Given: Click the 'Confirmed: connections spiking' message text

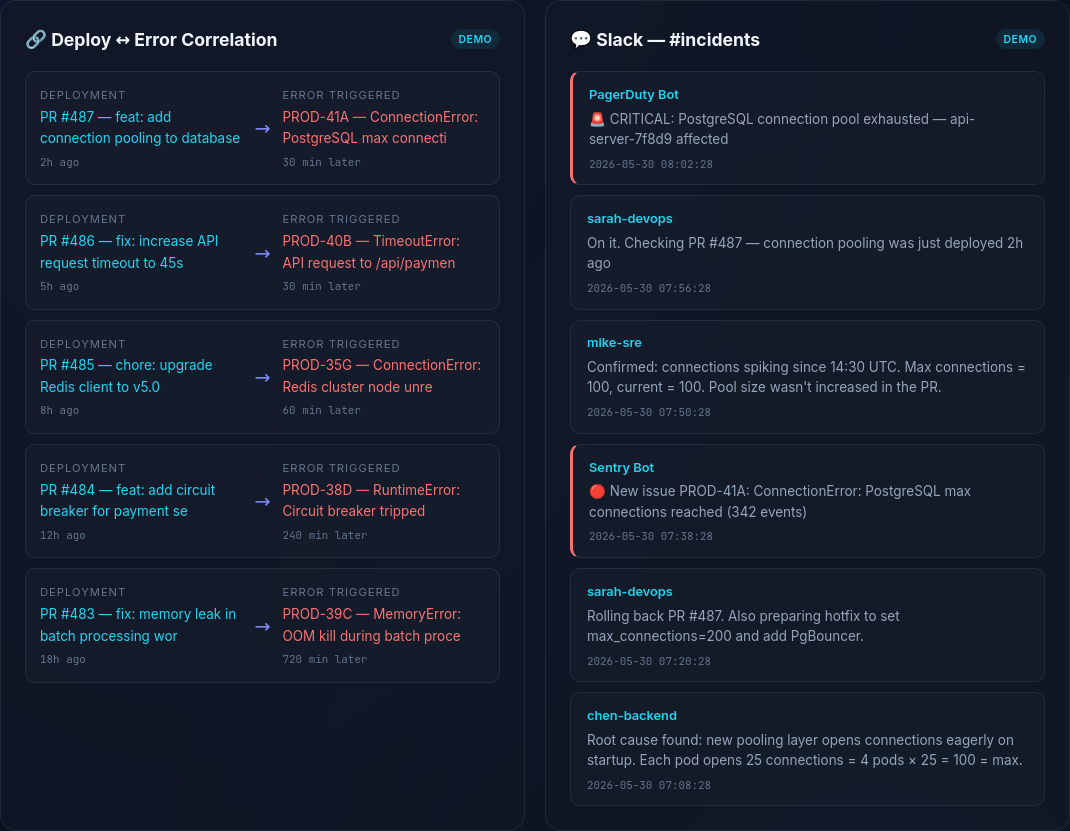Looking at the screenshot, I should coord(806,377).
